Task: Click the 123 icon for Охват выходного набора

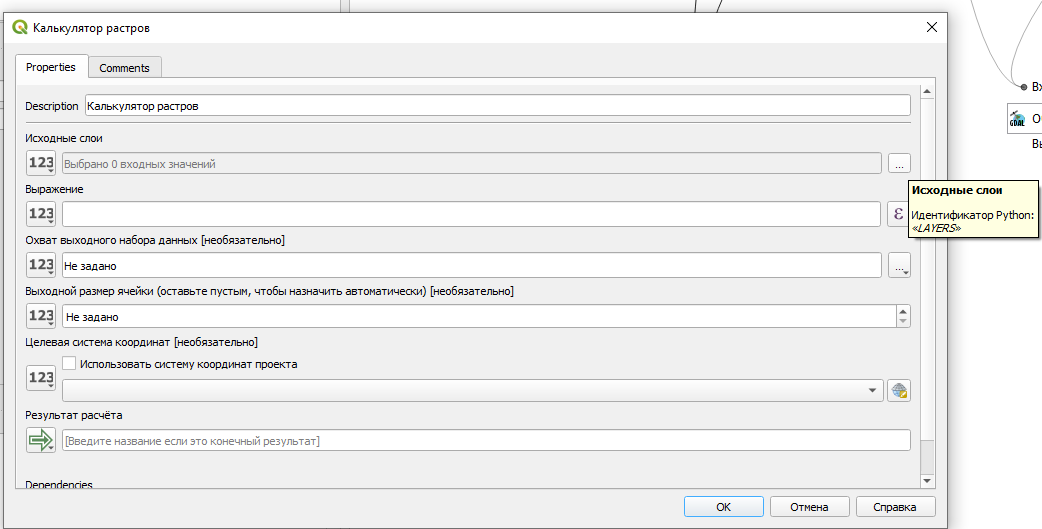Action: 41,265
